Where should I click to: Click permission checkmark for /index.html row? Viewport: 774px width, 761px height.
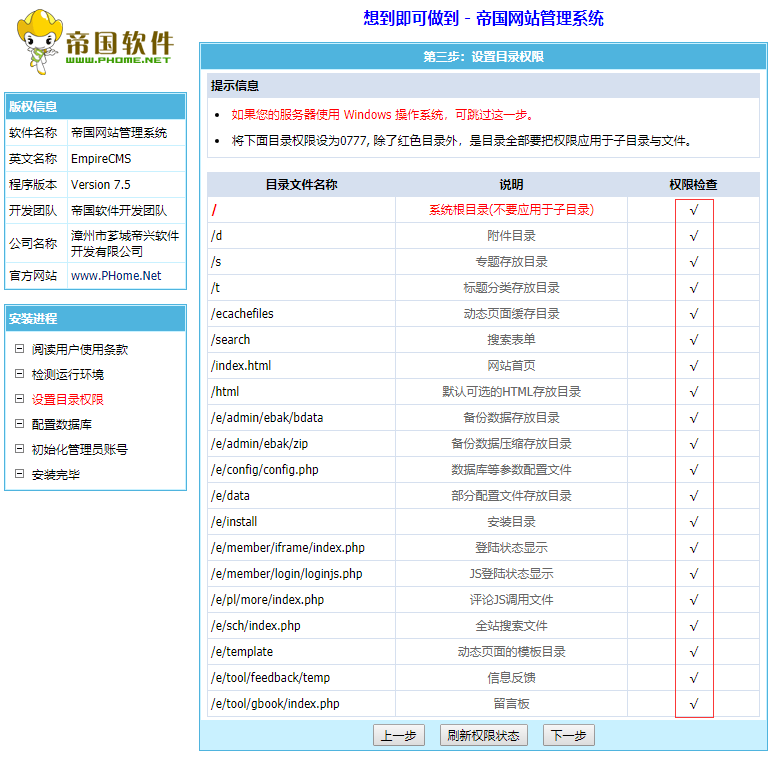click(x=693, y=366)
